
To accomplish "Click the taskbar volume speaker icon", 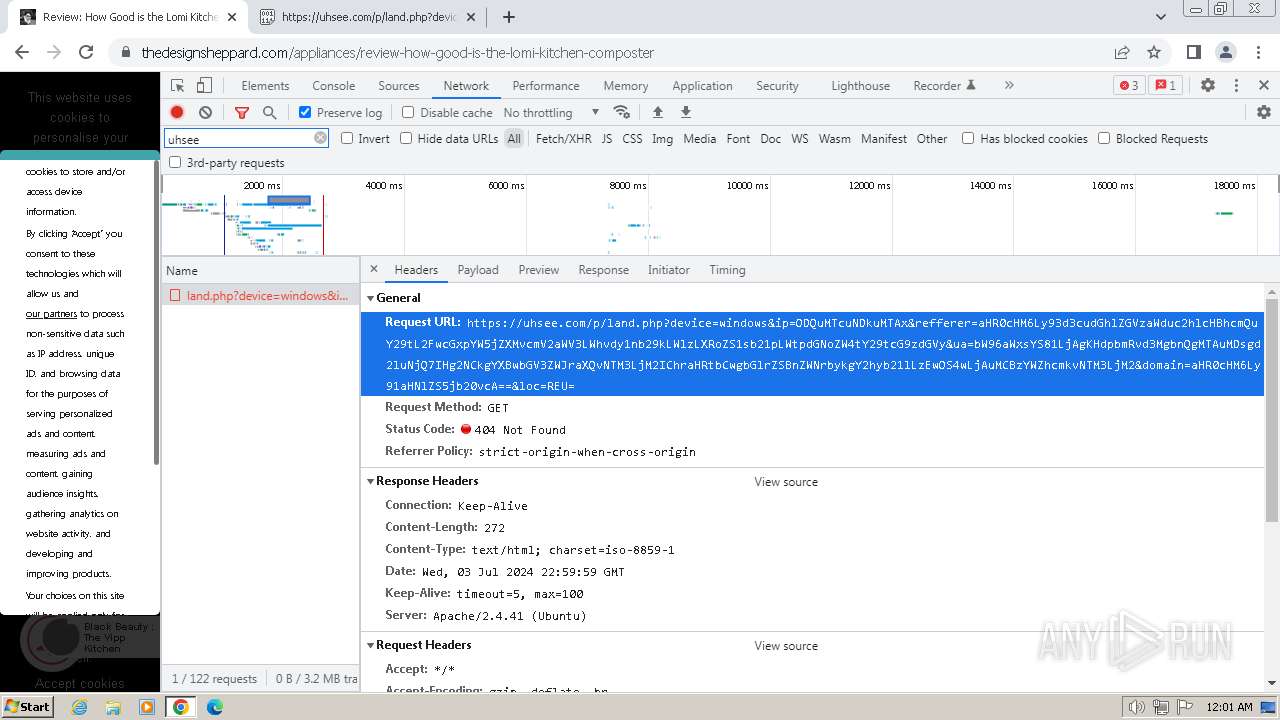I will pos(1136,707).
